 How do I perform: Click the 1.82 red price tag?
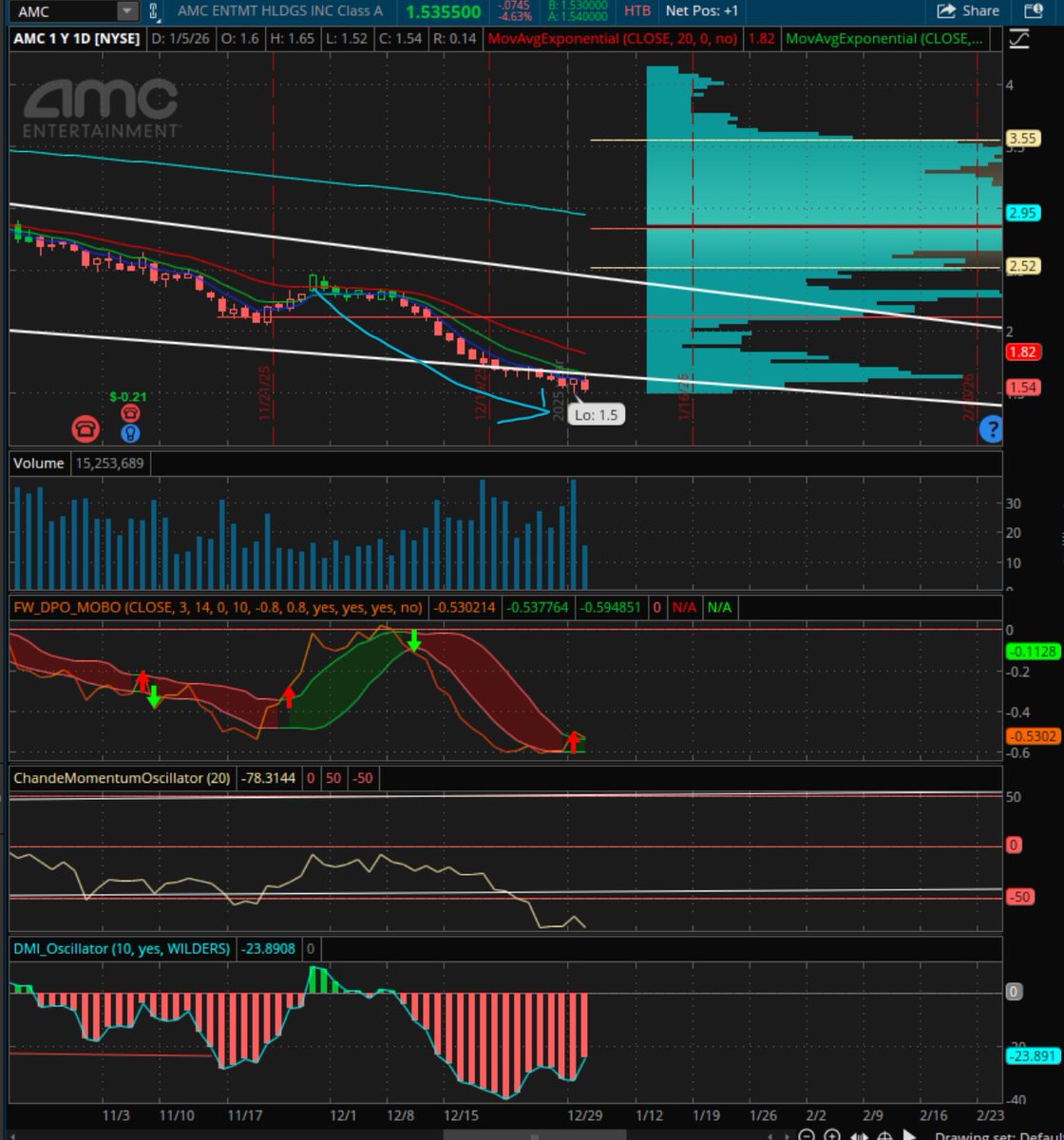pos(1022,352)
